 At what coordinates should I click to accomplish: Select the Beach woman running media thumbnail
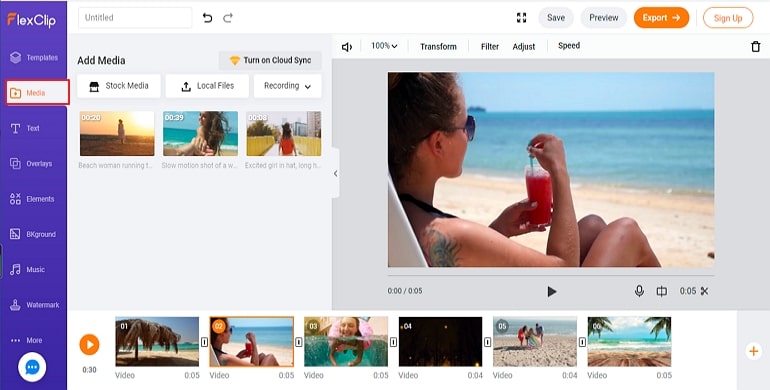click(x=117, y=134)
